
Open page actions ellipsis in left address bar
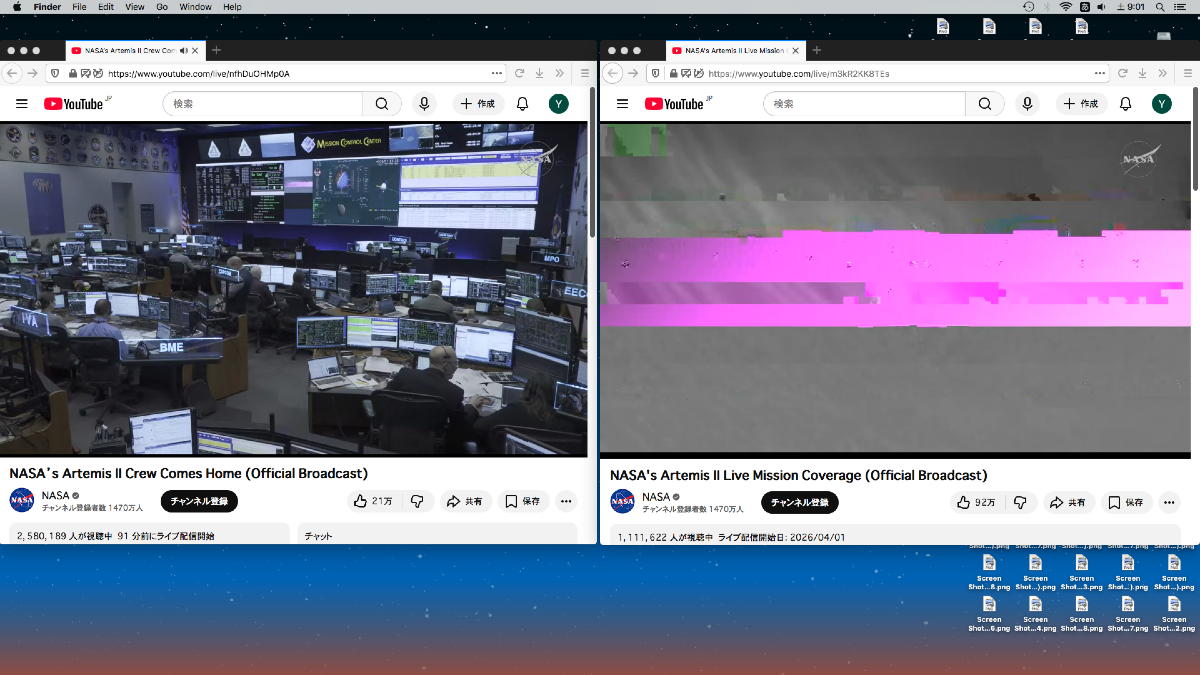(x=497, y=73)
